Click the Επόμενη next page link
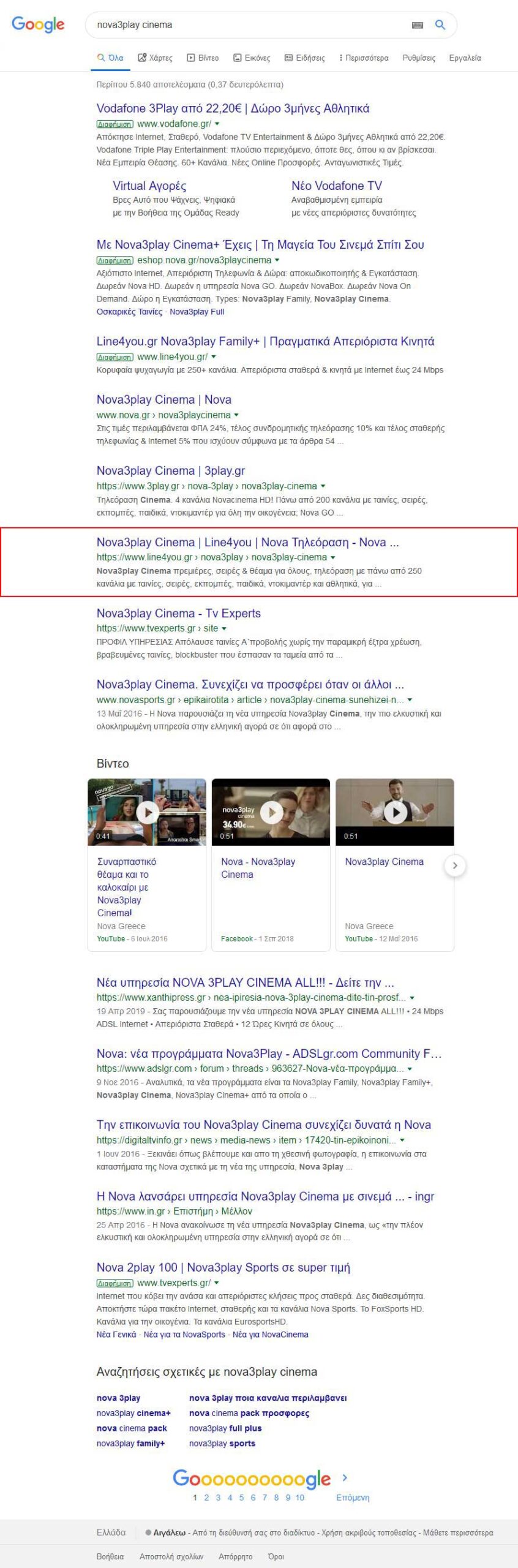The width and height of the screenshot is (518, 1568). pyautogui.click(x=353, y=1498)
